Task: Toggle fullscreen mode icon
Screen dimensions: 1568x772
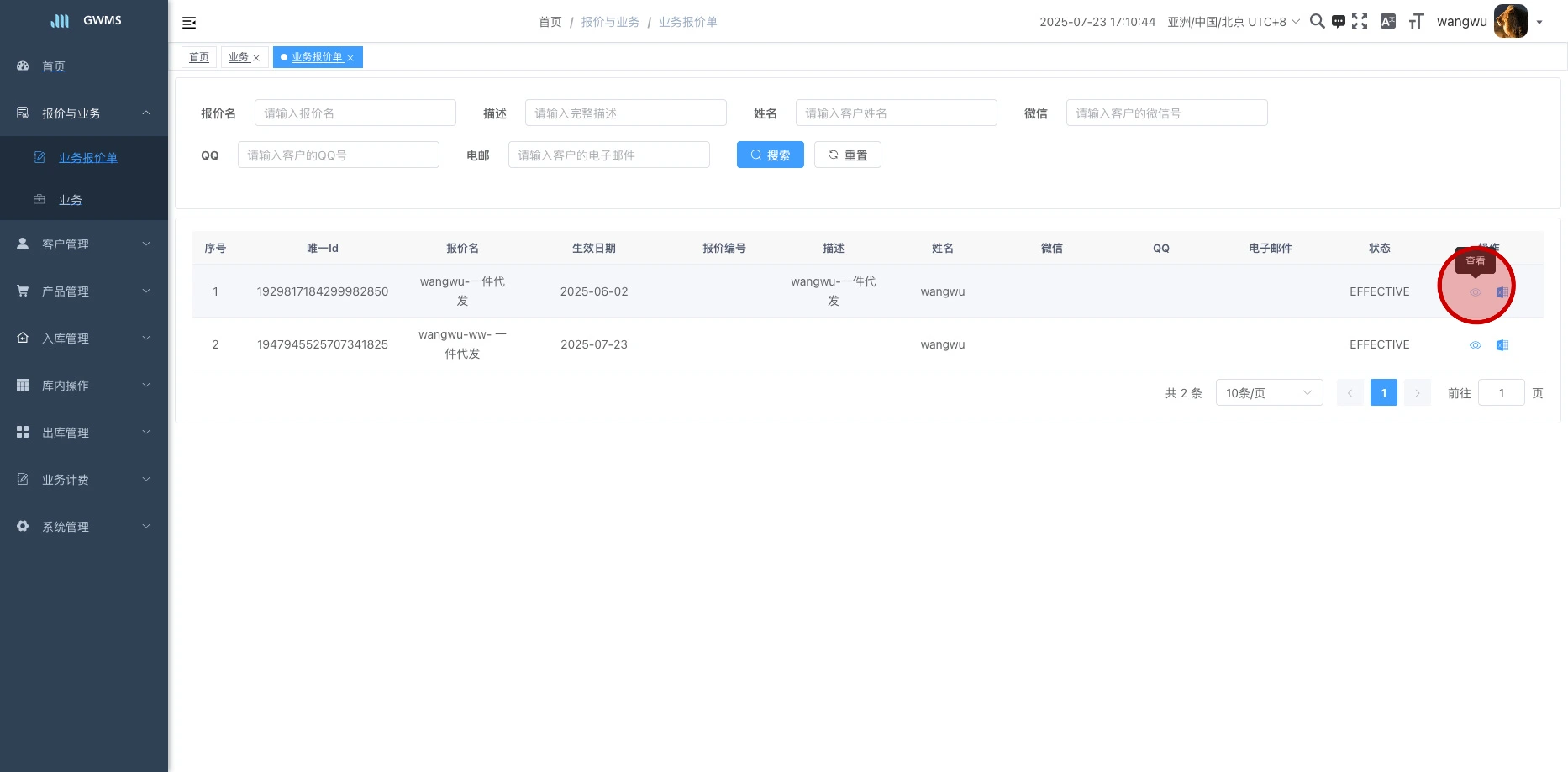Action: (x=1360, y=22)
